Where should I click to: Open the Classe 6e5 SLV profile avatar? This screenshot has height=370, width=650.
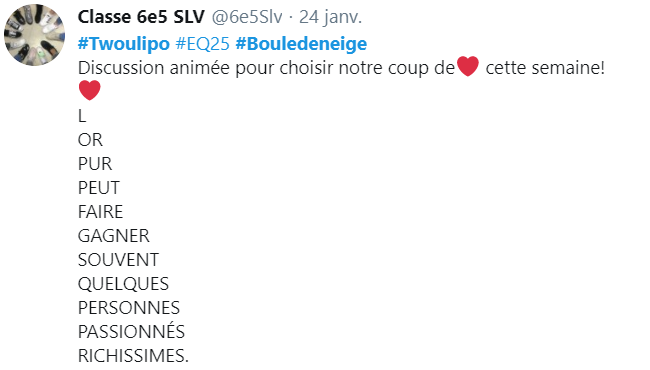point(34,35)
